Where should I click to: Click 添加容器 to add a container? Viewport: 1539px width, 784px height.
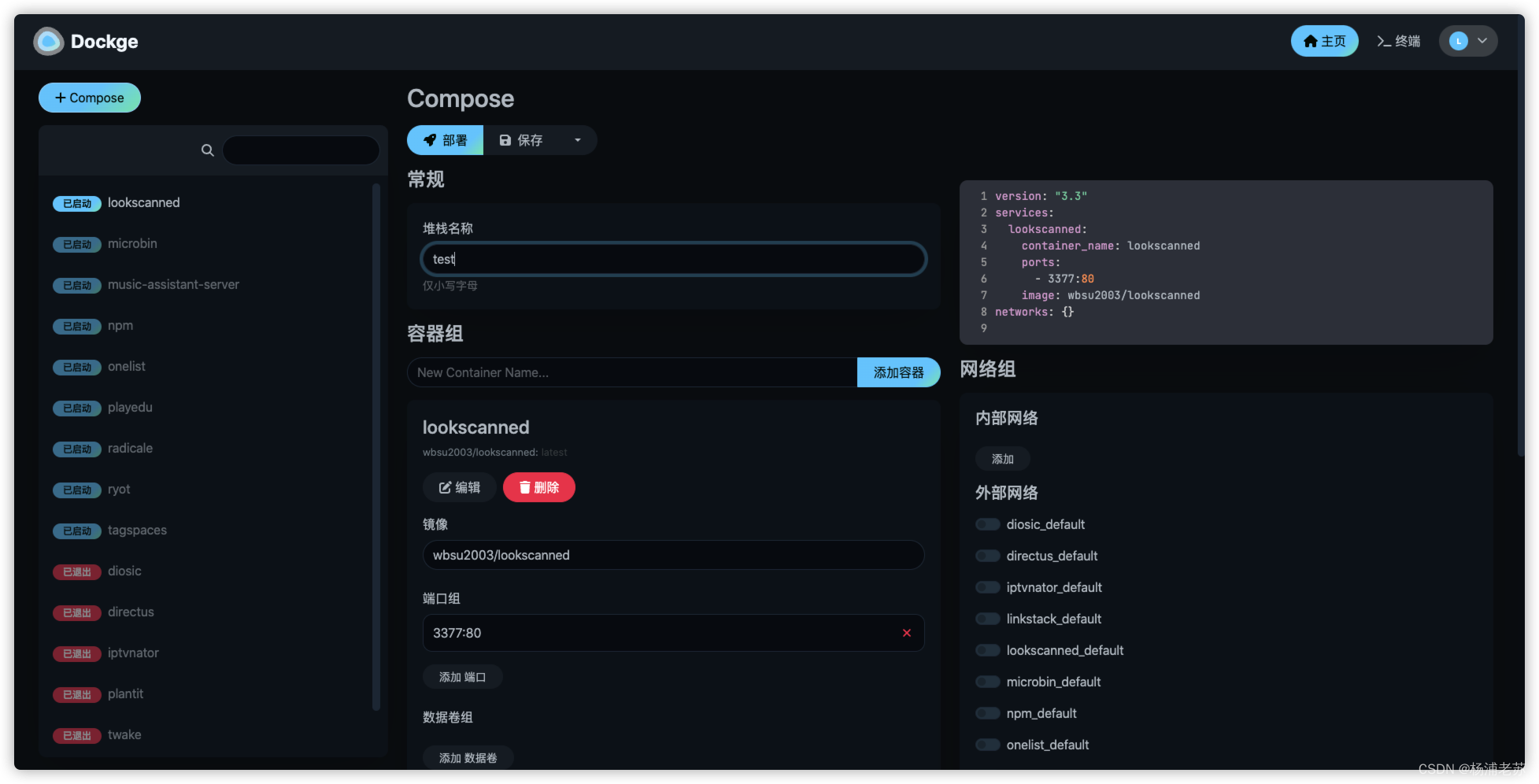(x=898, y=372)
